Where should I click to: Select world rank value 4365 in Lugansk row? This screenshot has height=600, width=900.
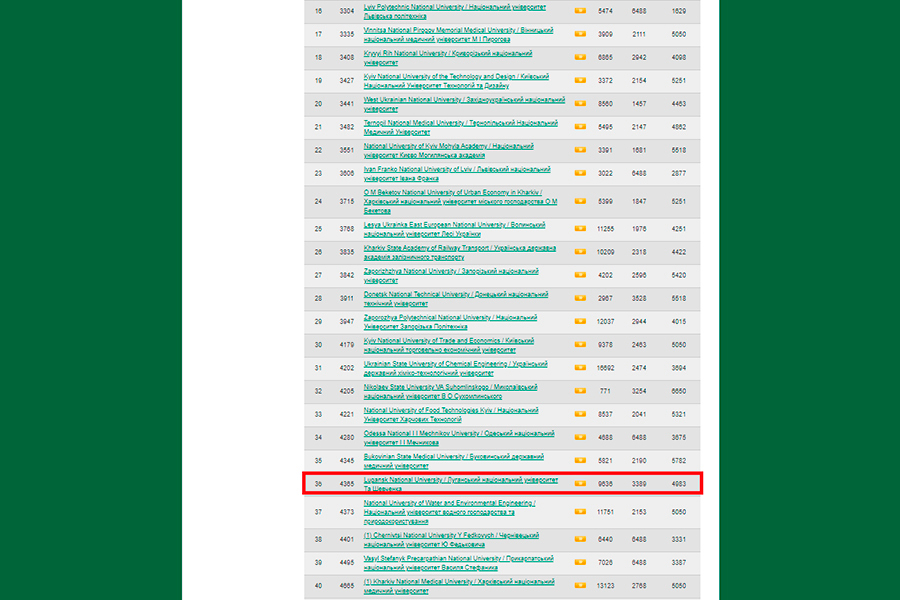coord(347,484)
